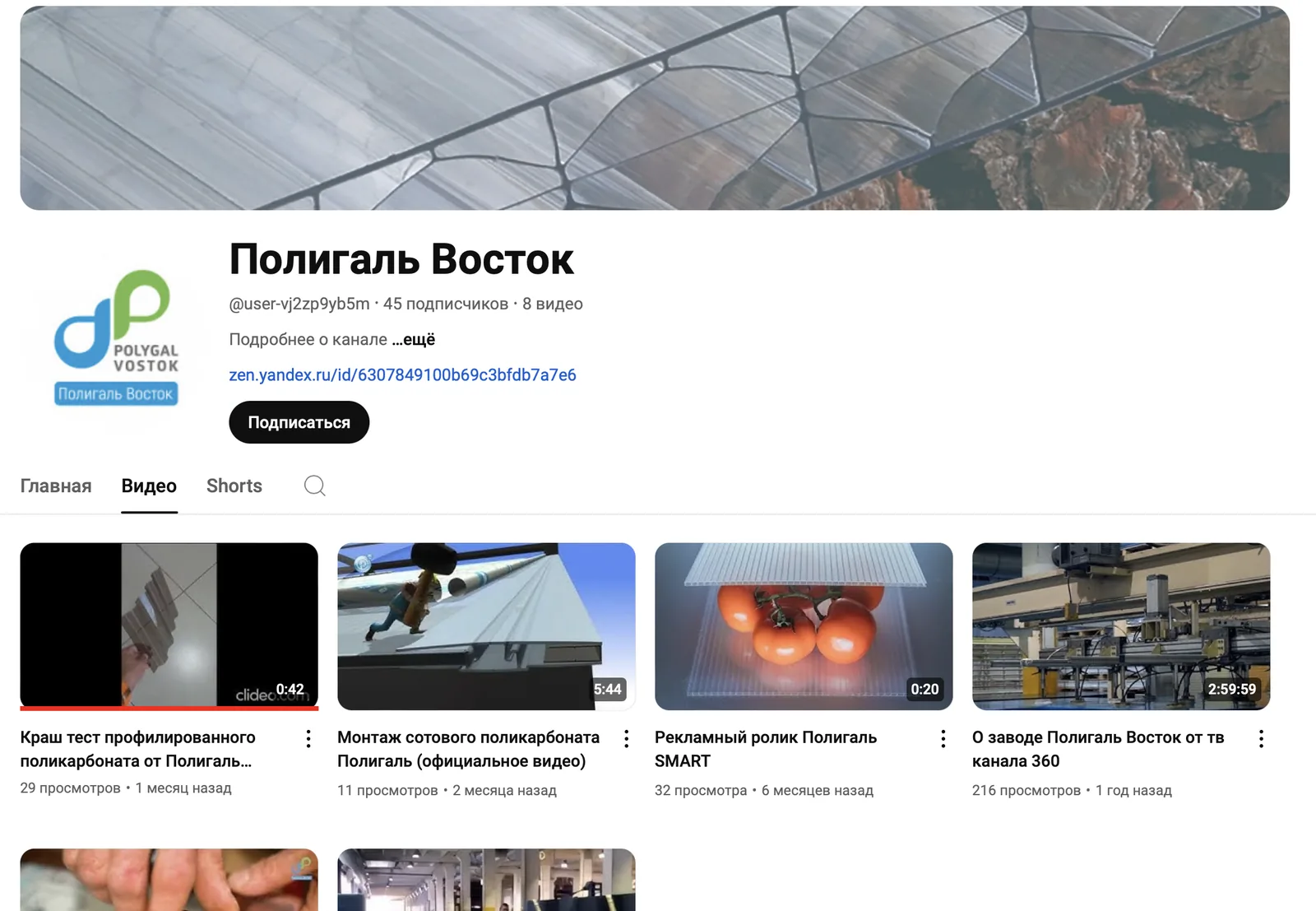The width and height of the screenshot is (1316, 911).
Task: Click the Полигаль Восток channel name heading
Action: pyautogui.click(x=401, y=259)
